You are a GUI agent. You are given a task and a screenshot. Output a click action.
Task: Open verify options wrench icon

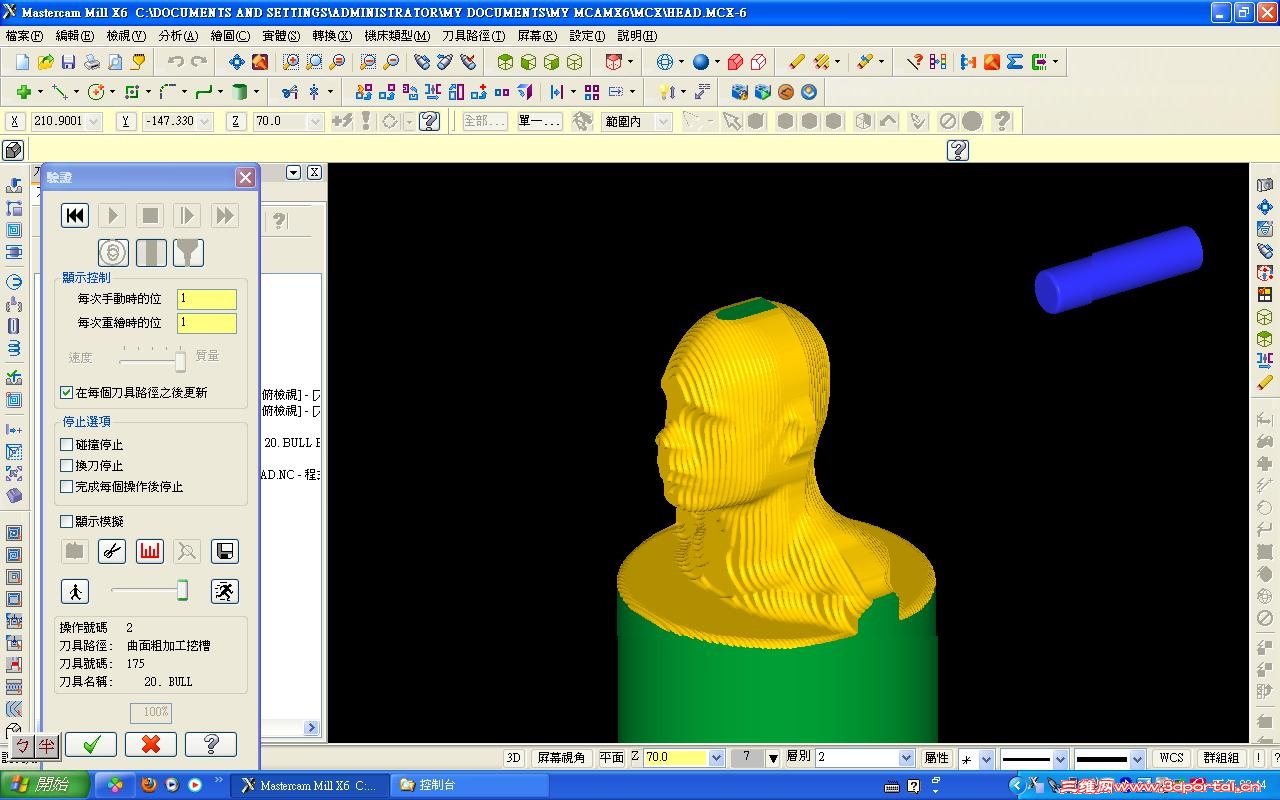(112, 551)
